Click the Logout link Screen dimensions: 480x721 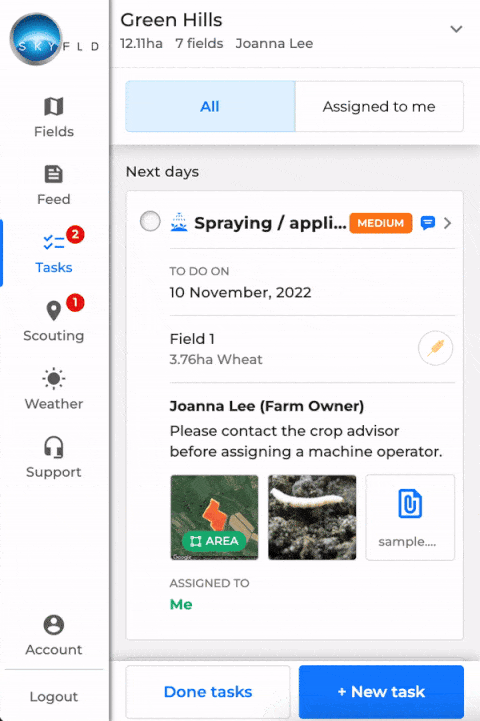[54, 697]
